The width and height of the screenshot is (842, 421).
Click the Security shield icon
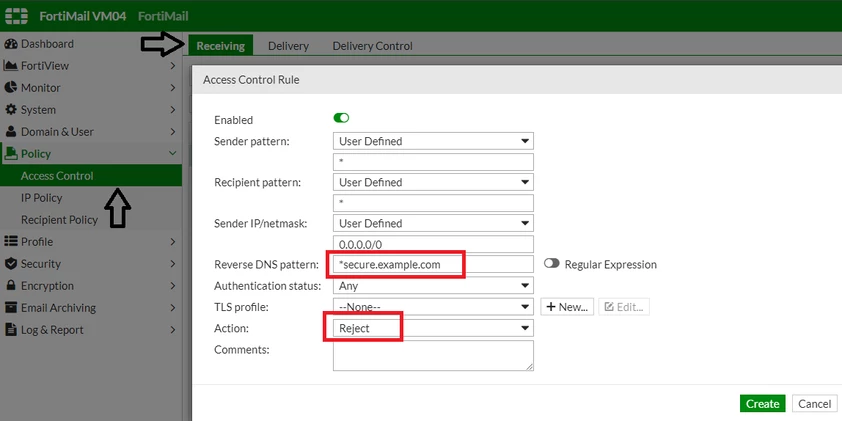coord(11,264)
